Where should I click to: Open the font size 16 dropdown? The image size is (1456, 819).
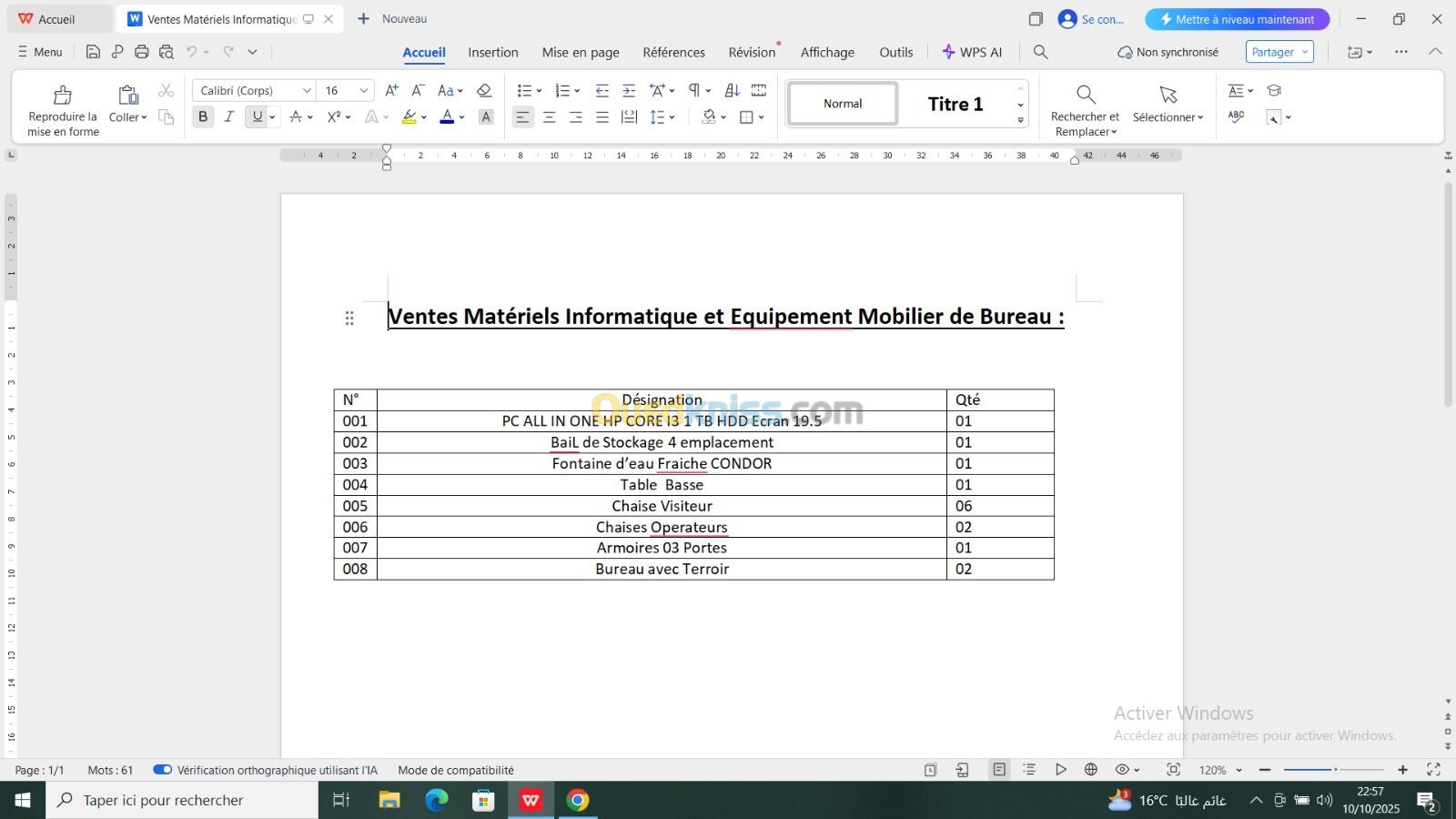click(364, 90)
